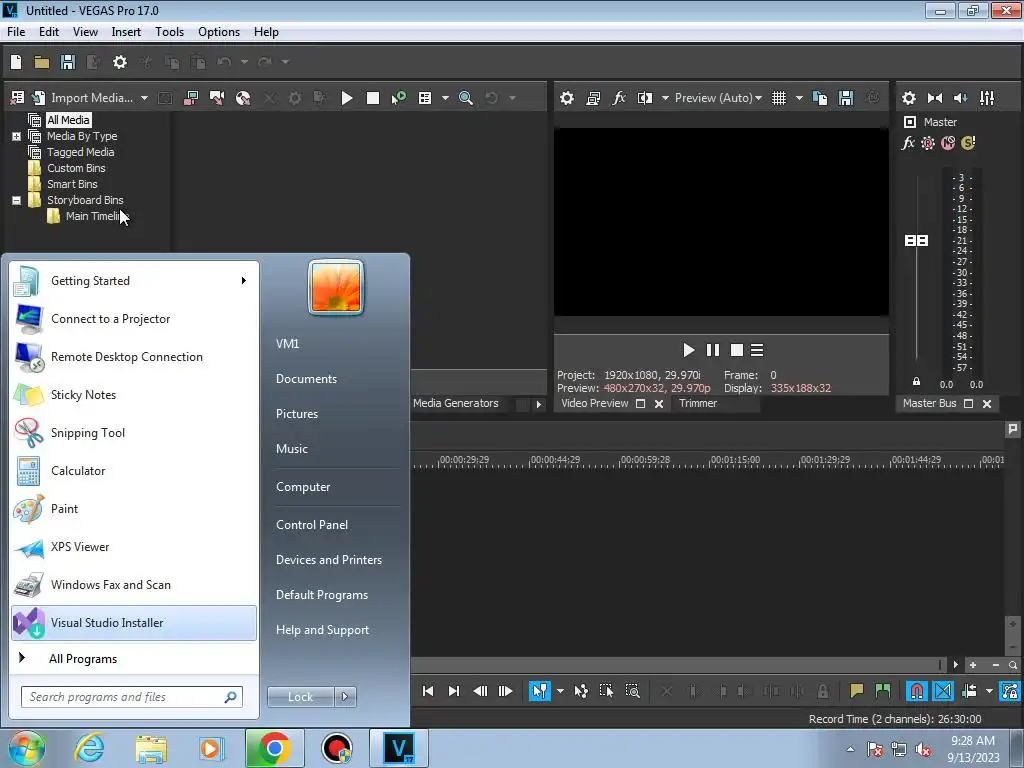Open project Properties gear in main toolbar
The height and width of the screenshot is (768, 1024).
click(x=120, y=62)
